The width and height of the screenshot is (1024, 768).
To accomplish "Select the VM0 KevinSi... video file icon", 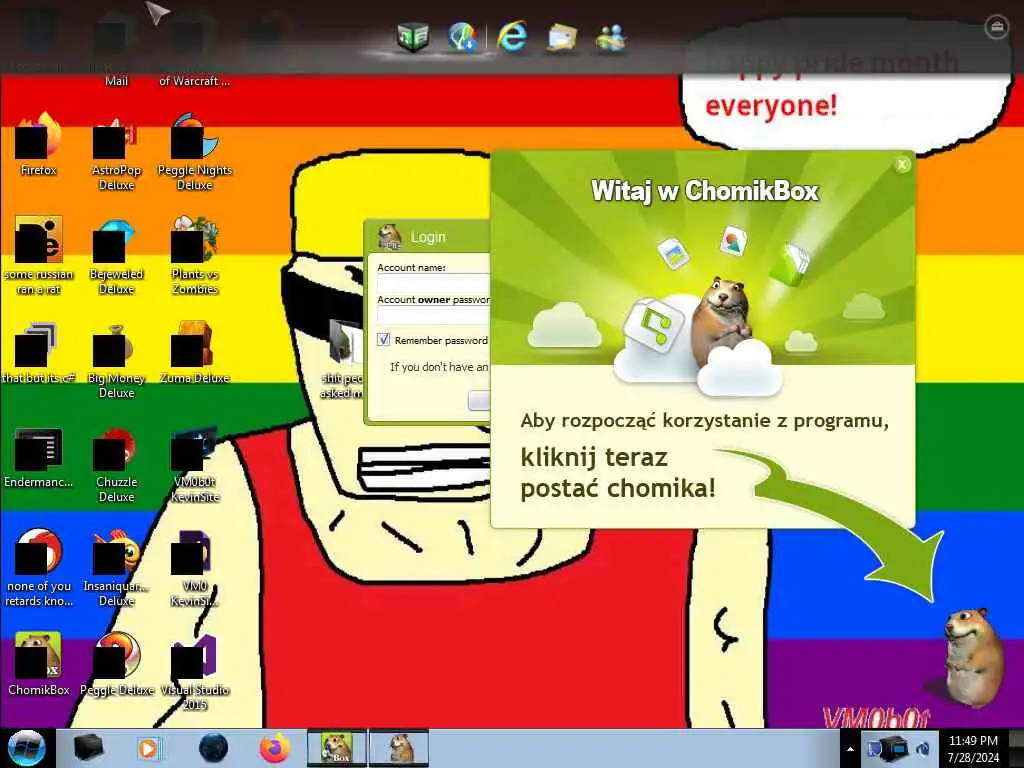I will point(195,568).
